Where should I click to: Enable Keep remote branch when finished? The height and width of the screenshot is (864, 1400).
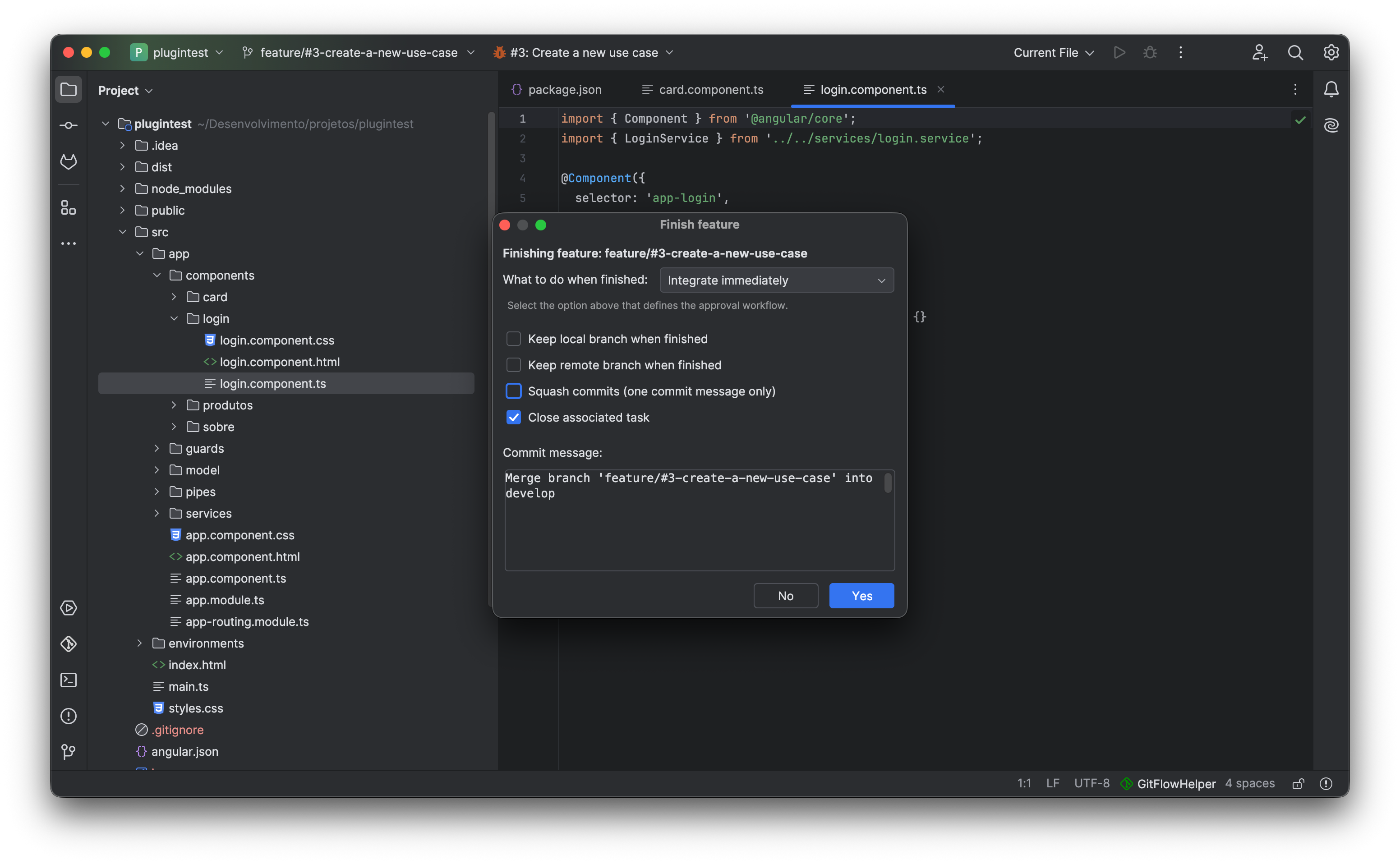click(x=514, y=365)
